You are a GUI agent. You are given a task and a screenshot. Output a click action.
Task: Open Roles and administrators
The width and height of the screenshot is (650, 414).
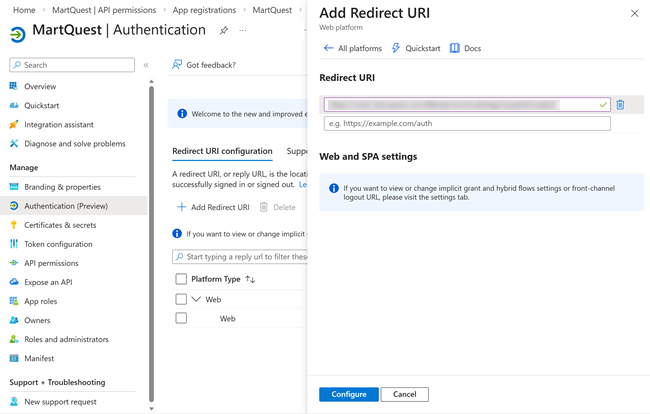pyautogui.click(x=66, y=339)
